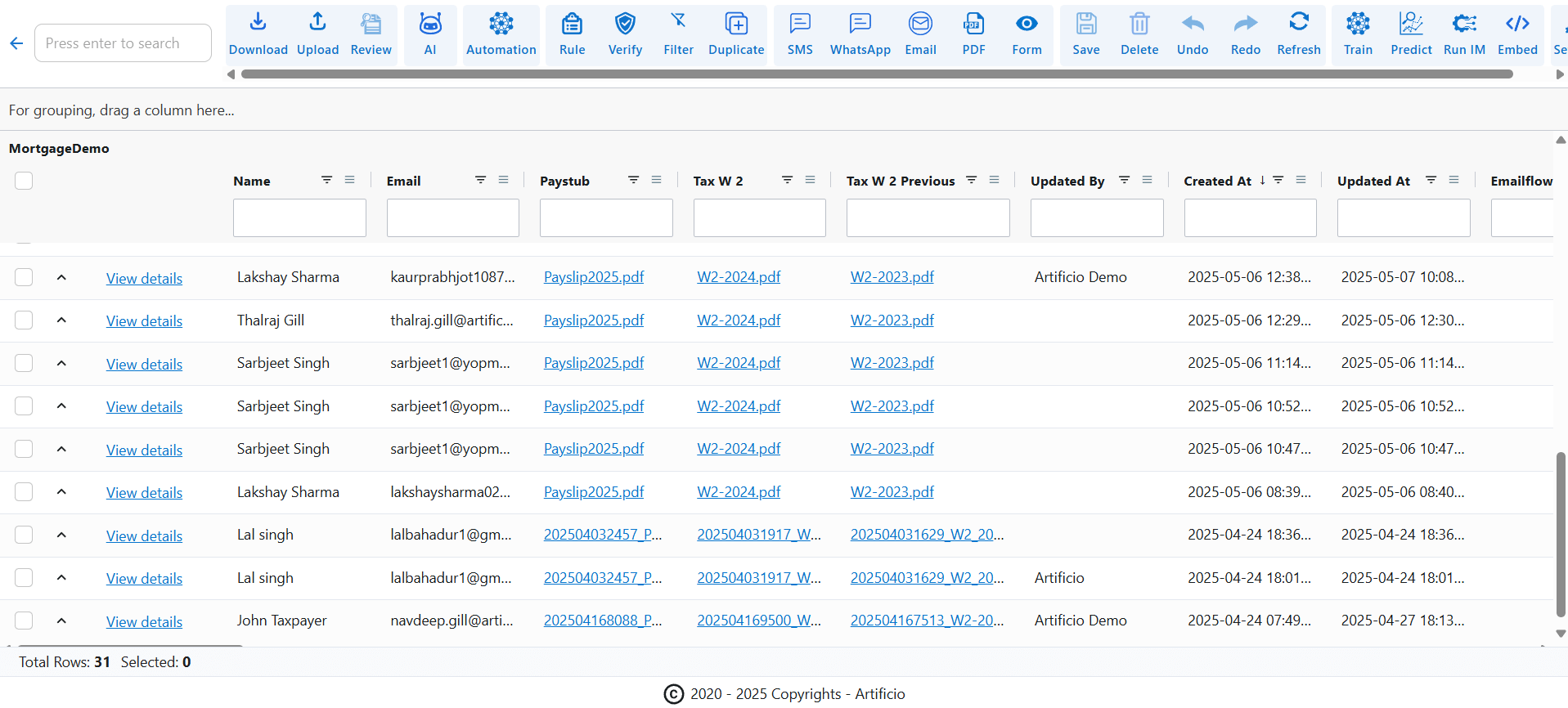Click the Verify shield icon
Image resolution: width=1568 pixels, height=708 pixels.
coord(626,35)
